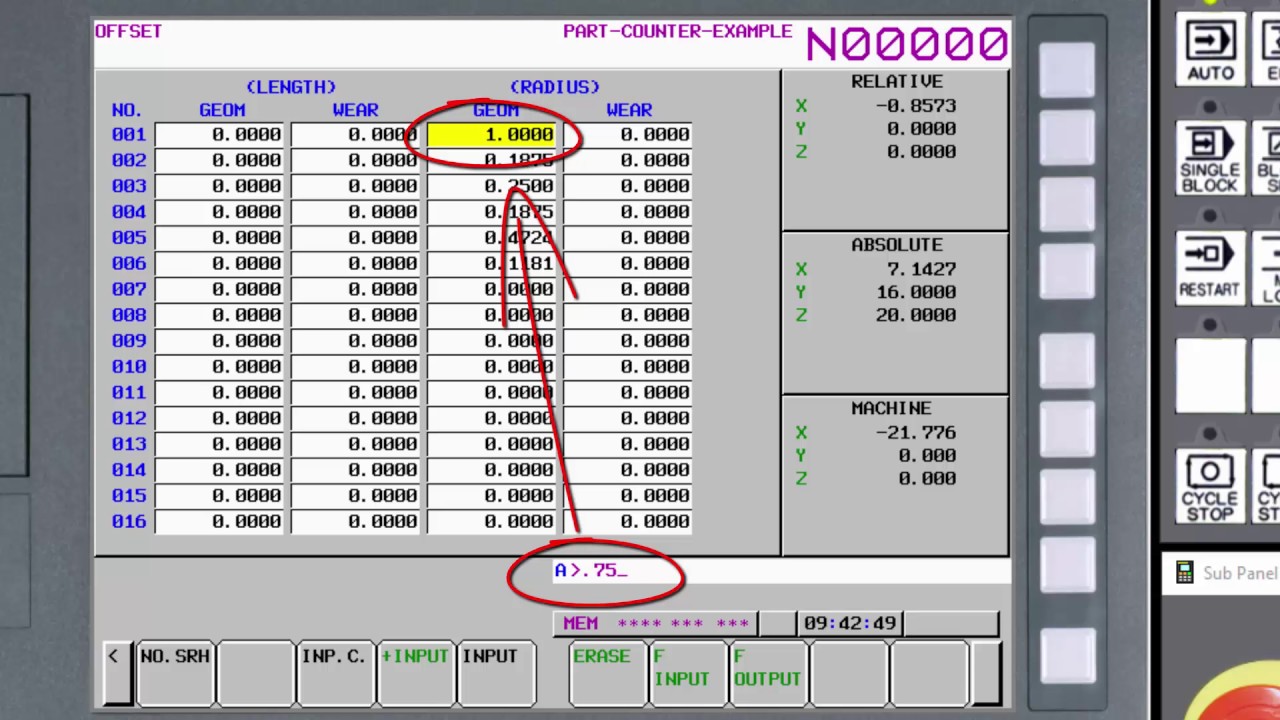
Task: Click the NO. column header
Action: click(x=127, y=110)
